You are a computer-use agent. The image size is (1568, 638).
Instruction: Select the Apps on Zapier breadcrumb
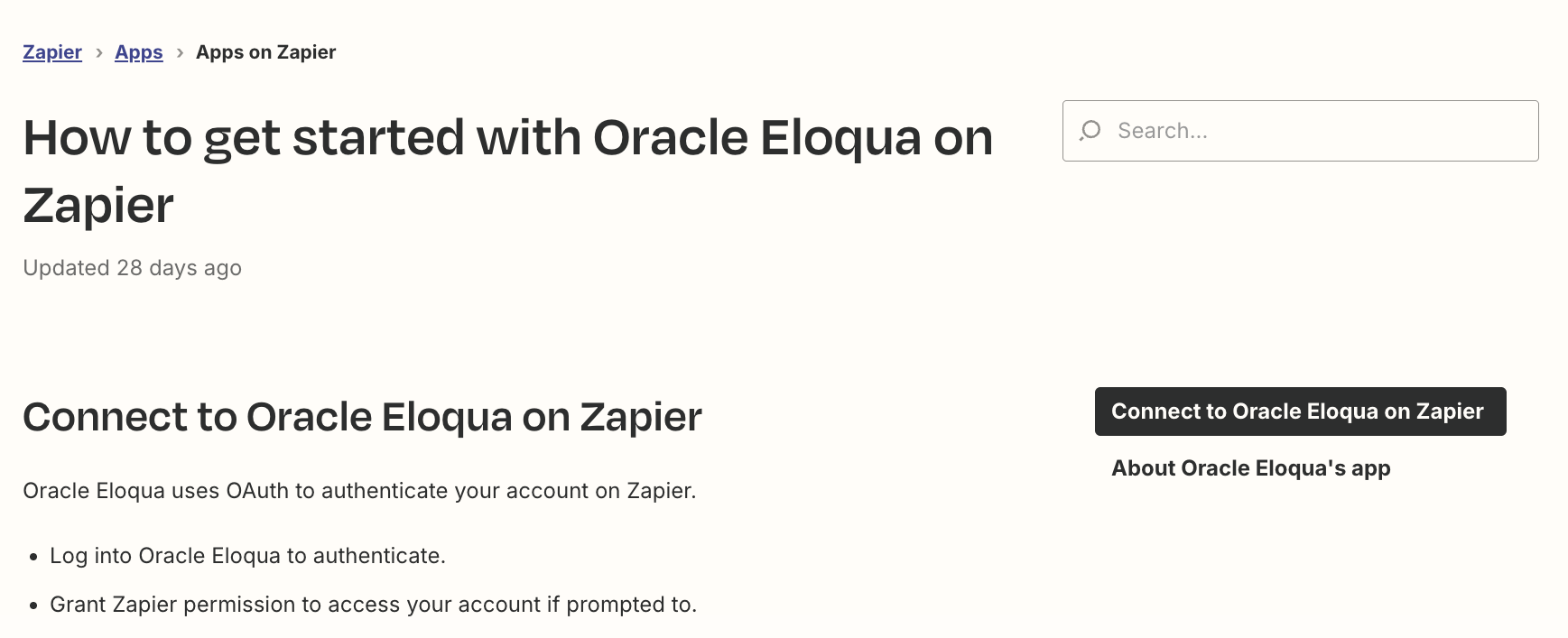tap(265, 52)
